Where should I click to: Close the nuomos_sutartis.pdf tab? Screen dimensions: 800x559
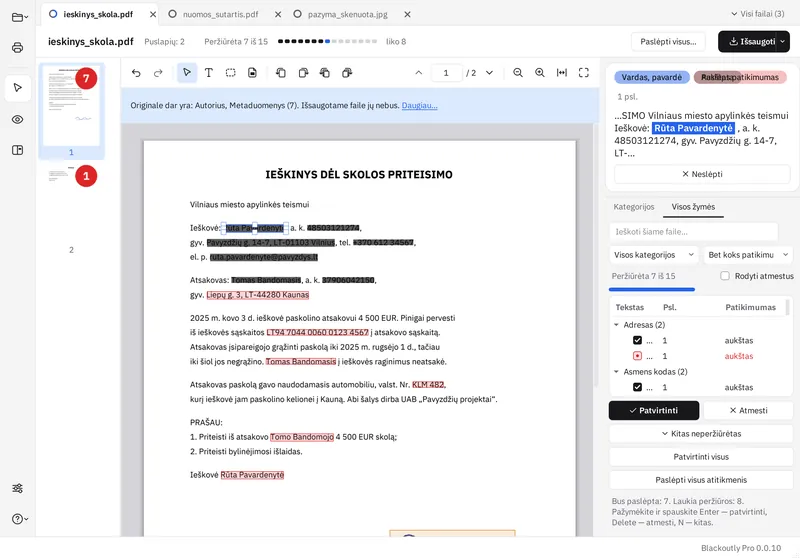pyautogui.click(x=278, y=15)
